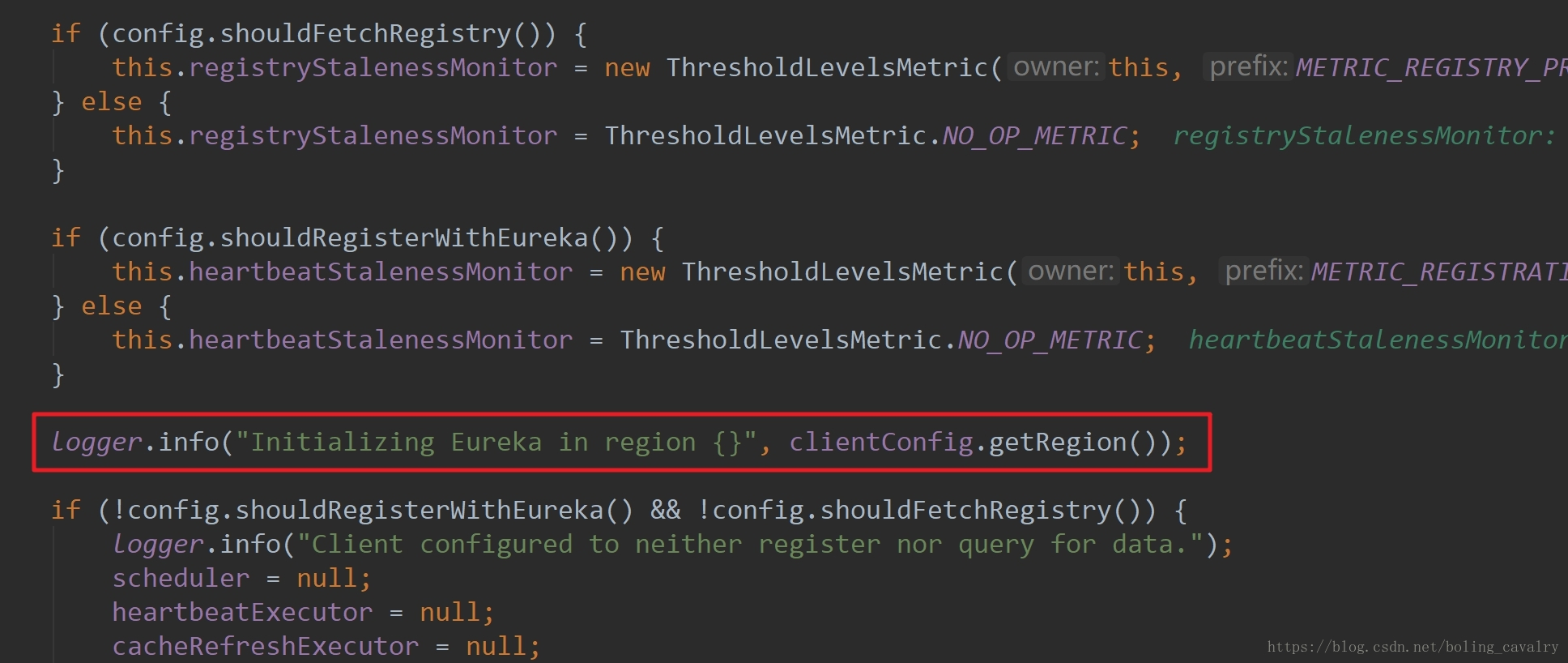This screenshot has height=663, width=1568.
Task: Select the "Initializing Eureka in region {}" string
Action: [496, 442]
